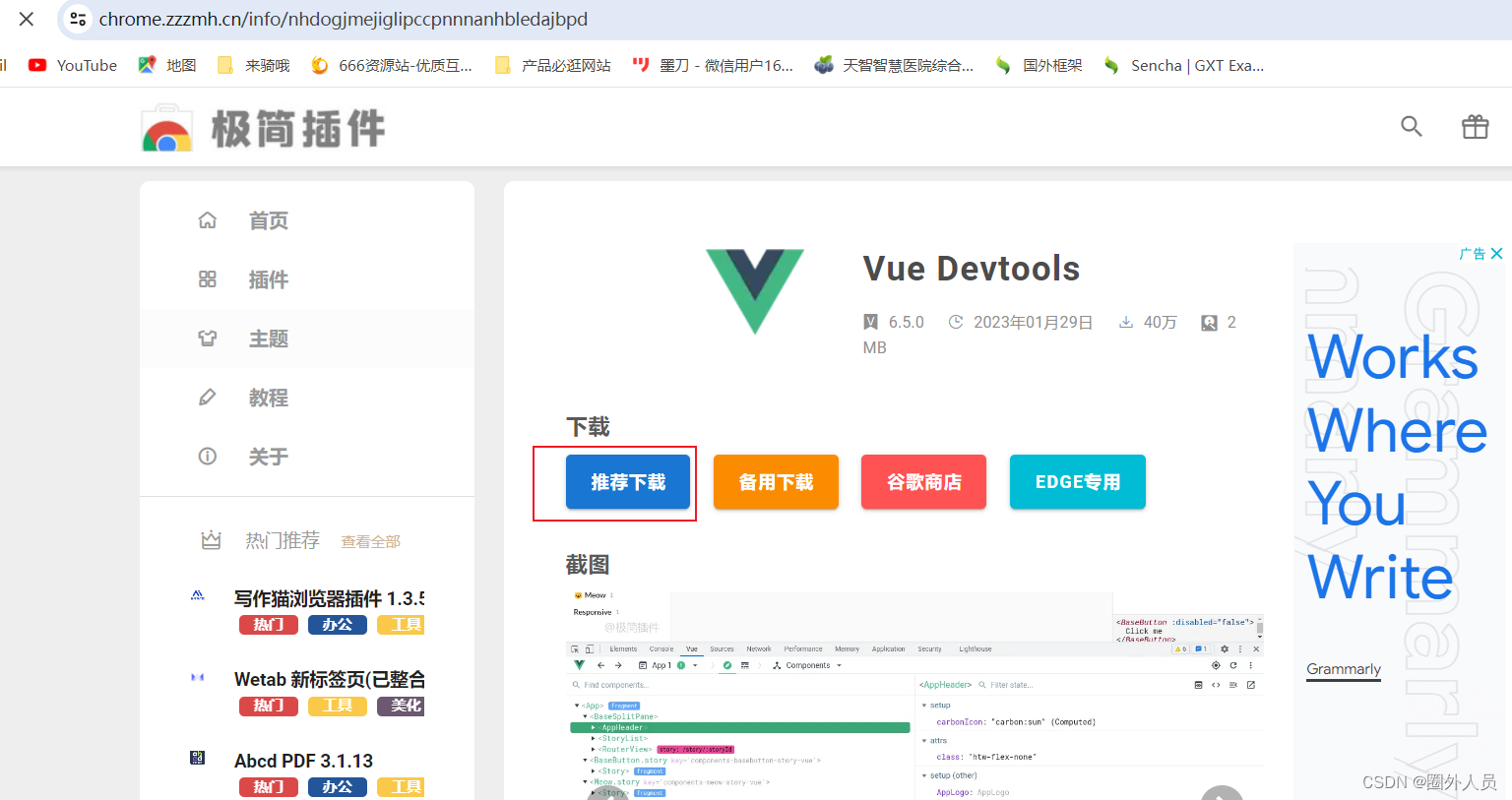Click the 极简插件 site logo
This screenshot has width=1512, height=800.
point(263,129)
